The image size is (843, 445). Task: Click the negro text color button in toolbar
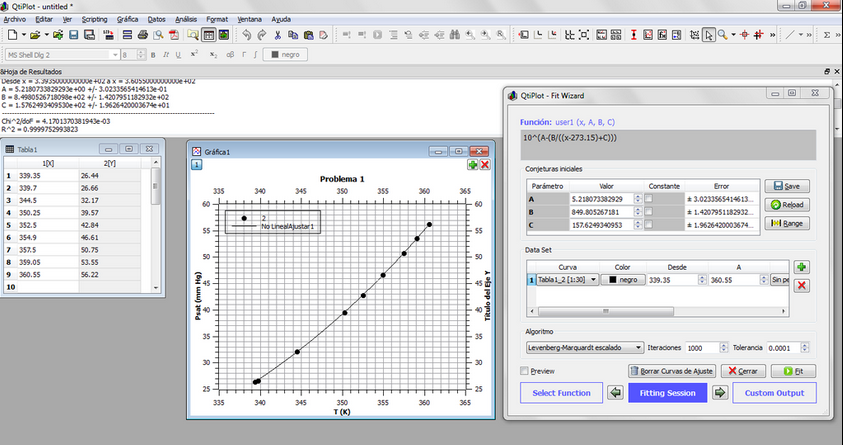[285, 55]
